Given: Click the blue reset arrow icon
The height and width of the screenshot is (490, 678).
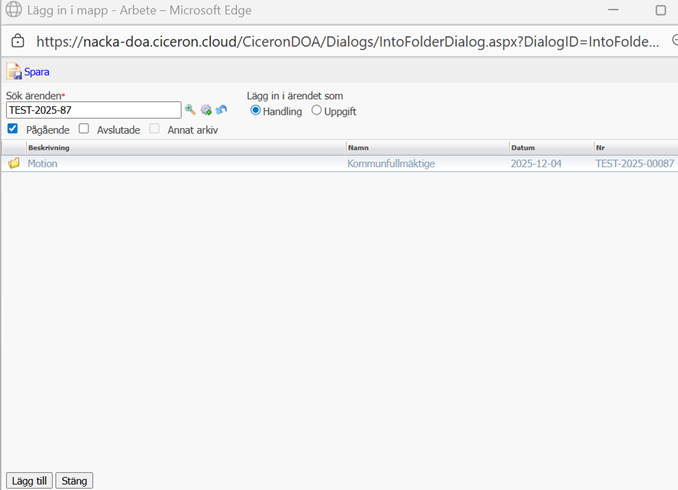Looking at the screenshot, I should (x=221, y=110).
